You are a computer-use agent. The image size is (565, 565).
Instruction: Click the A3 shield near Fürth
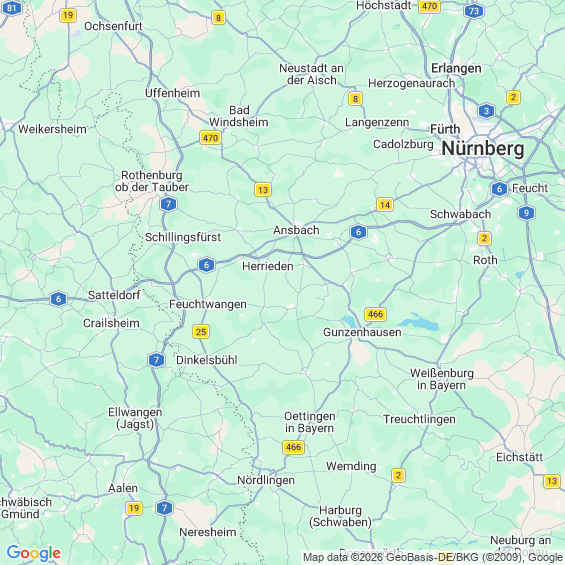pyautogui.click(x=486, y=111)
